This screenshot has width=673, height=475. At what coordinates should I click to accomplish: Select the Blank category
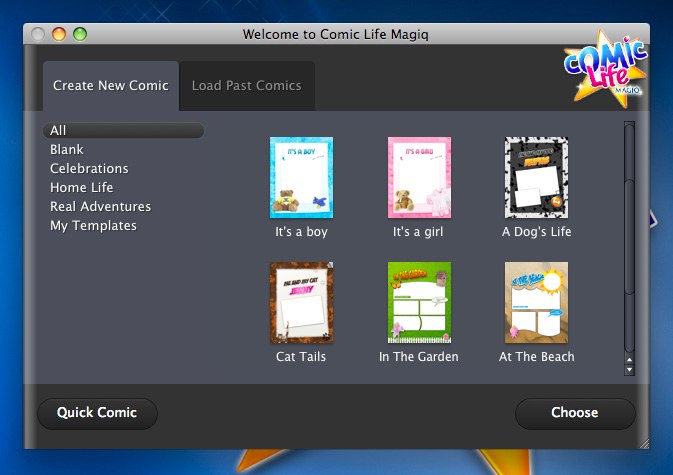click(x=67, y=149)
